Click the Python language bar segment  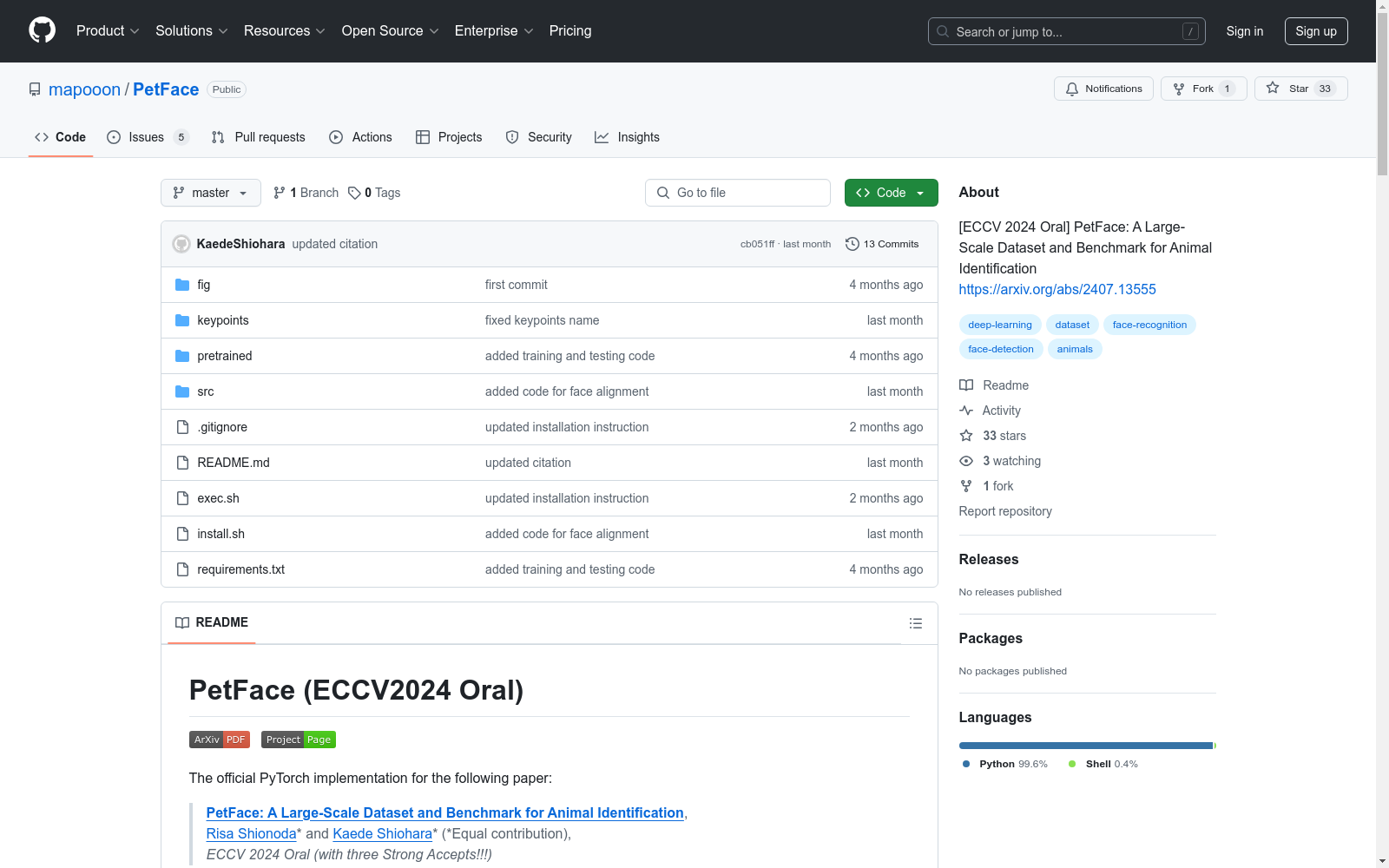click(x=1085, y=746)
